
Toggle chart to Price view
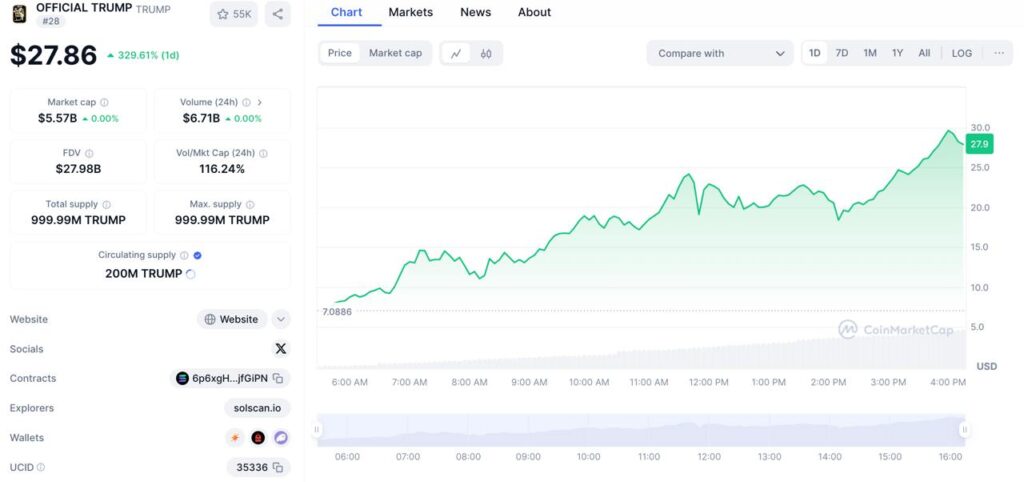point(340,53)
